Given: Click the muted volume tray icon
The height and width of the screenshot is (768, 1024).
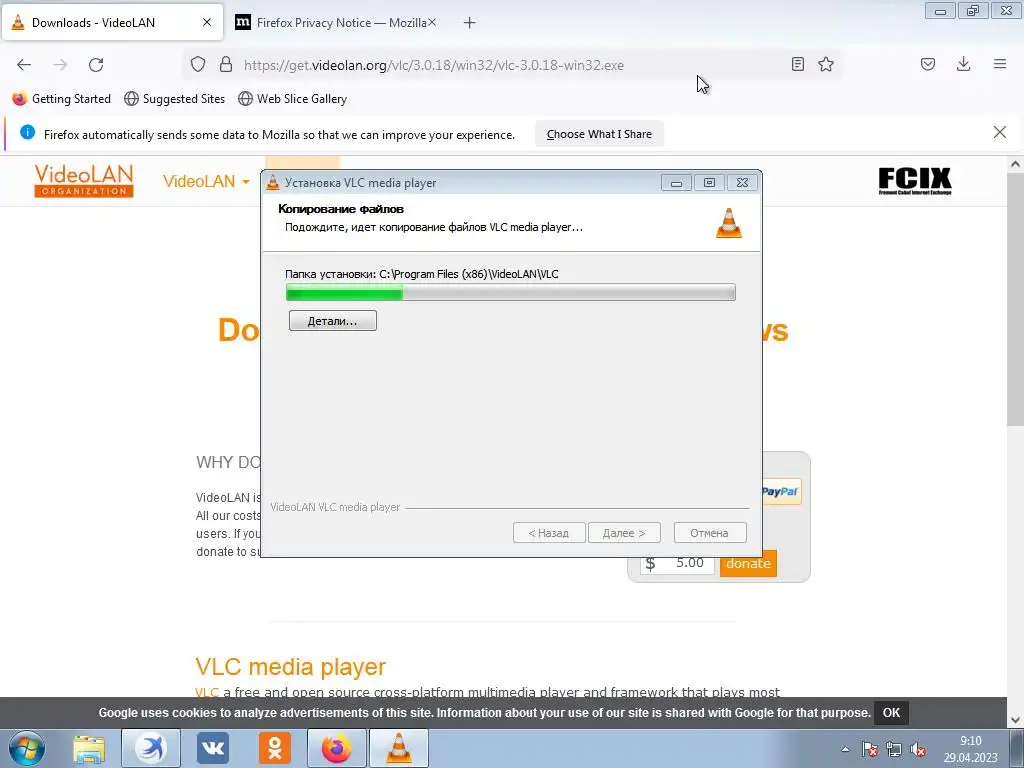Looking at the screenshot, I should [918, 749].
